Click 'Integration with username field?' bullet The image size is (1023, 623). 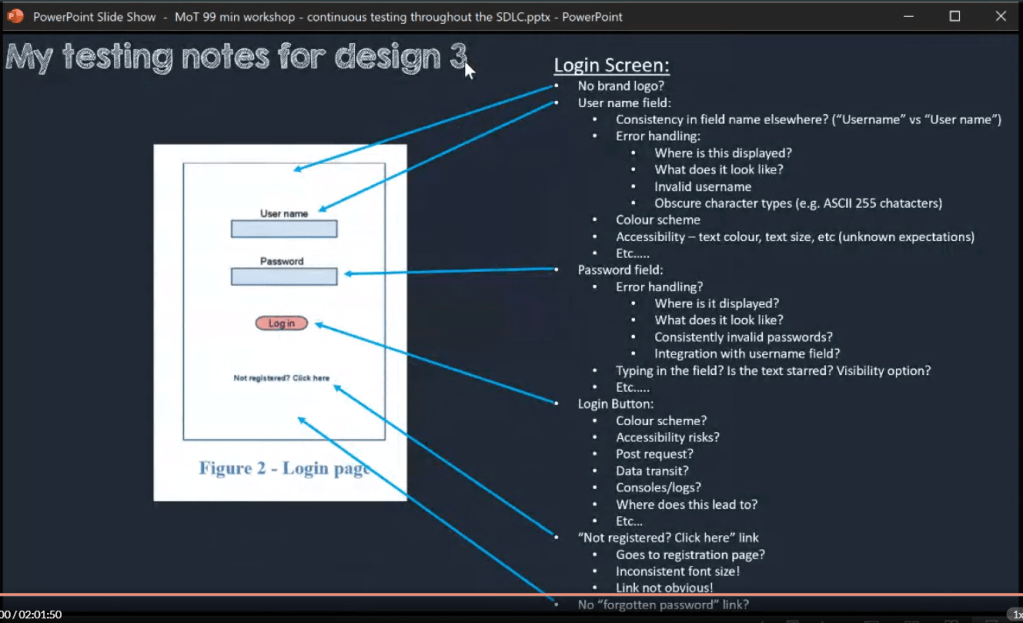coord(747,354)
